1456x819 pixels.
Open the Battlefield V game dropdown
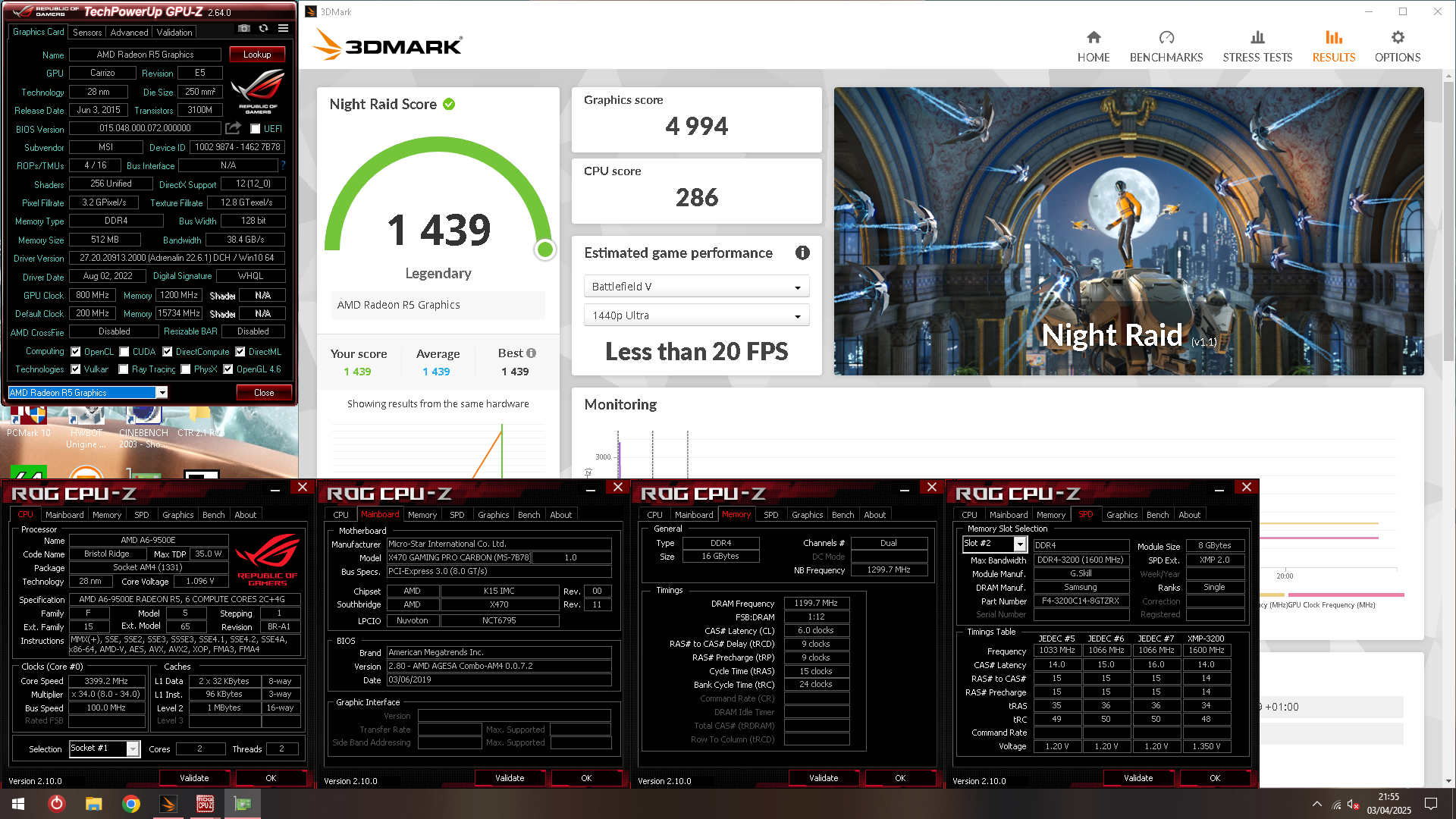[x=696, y=287]
